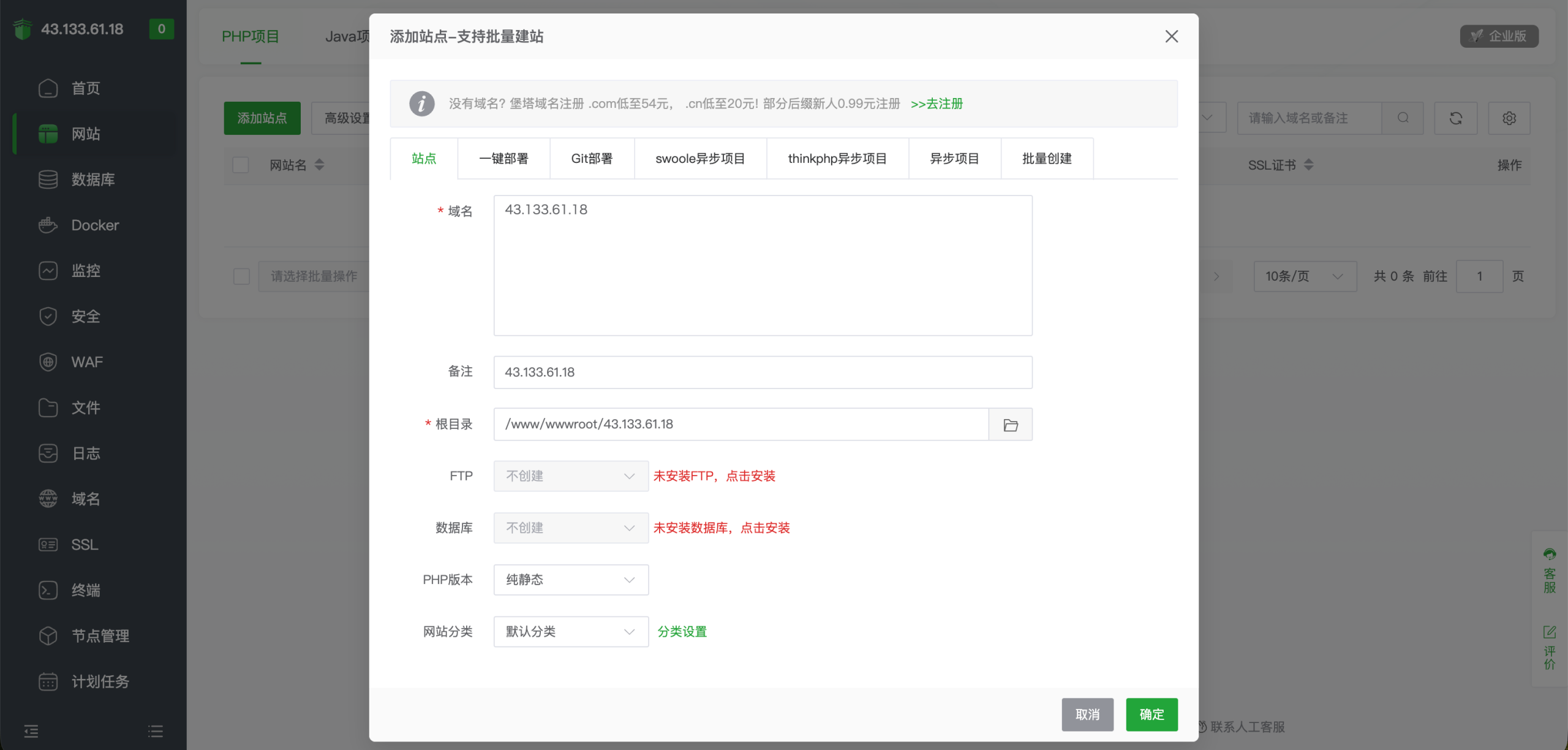Open the 网站分类 dropdown showing 默认分类

point(570,632)
